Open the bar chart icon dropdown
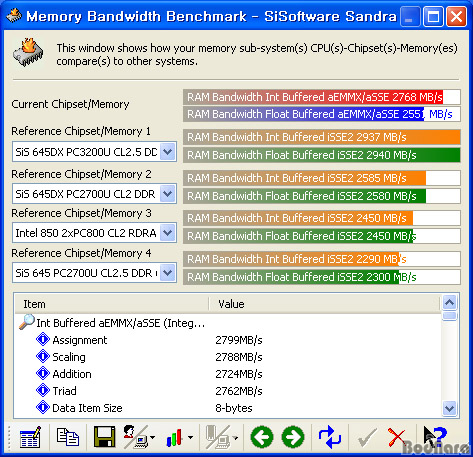Screen dimensions: 473x457 pos(190,437)
